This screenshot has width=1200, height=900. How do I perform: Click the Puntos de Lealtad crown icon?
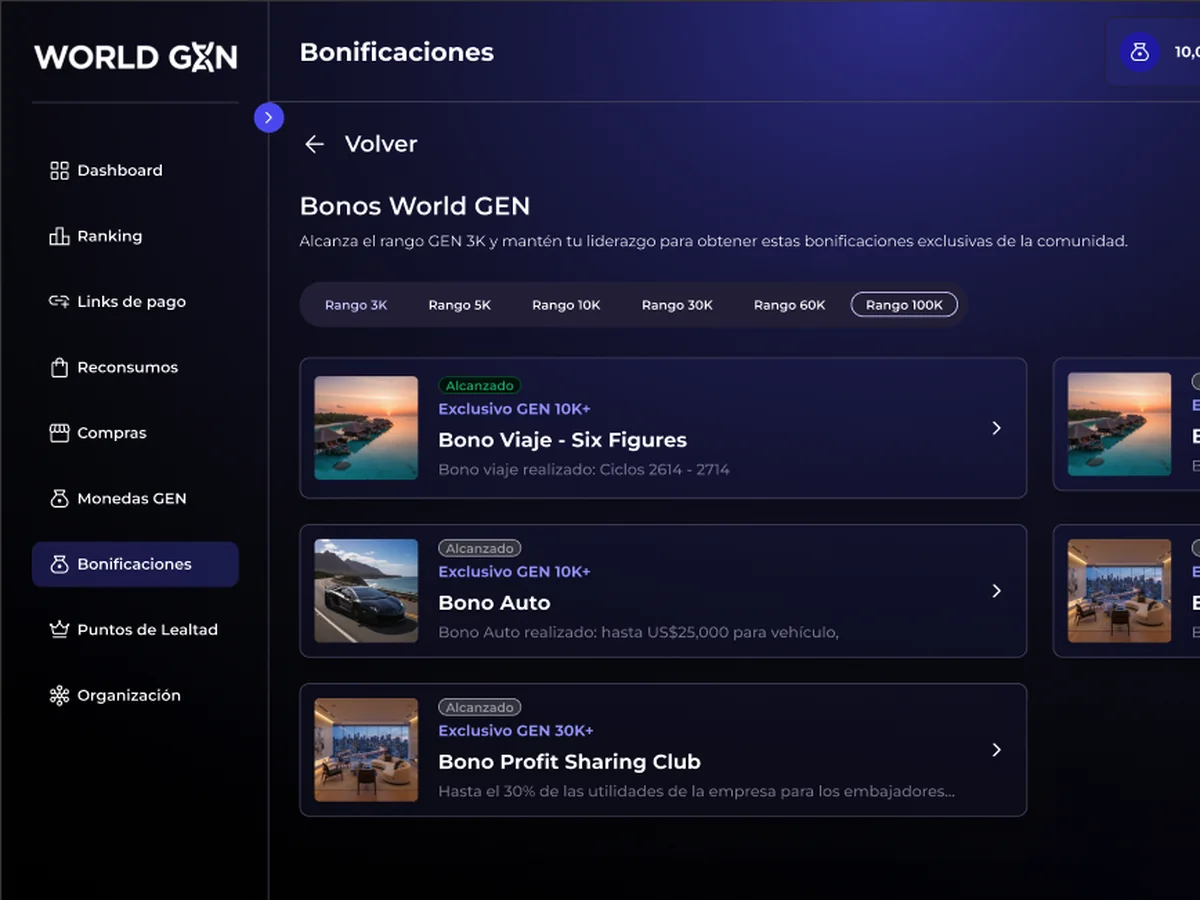point(59,629)
